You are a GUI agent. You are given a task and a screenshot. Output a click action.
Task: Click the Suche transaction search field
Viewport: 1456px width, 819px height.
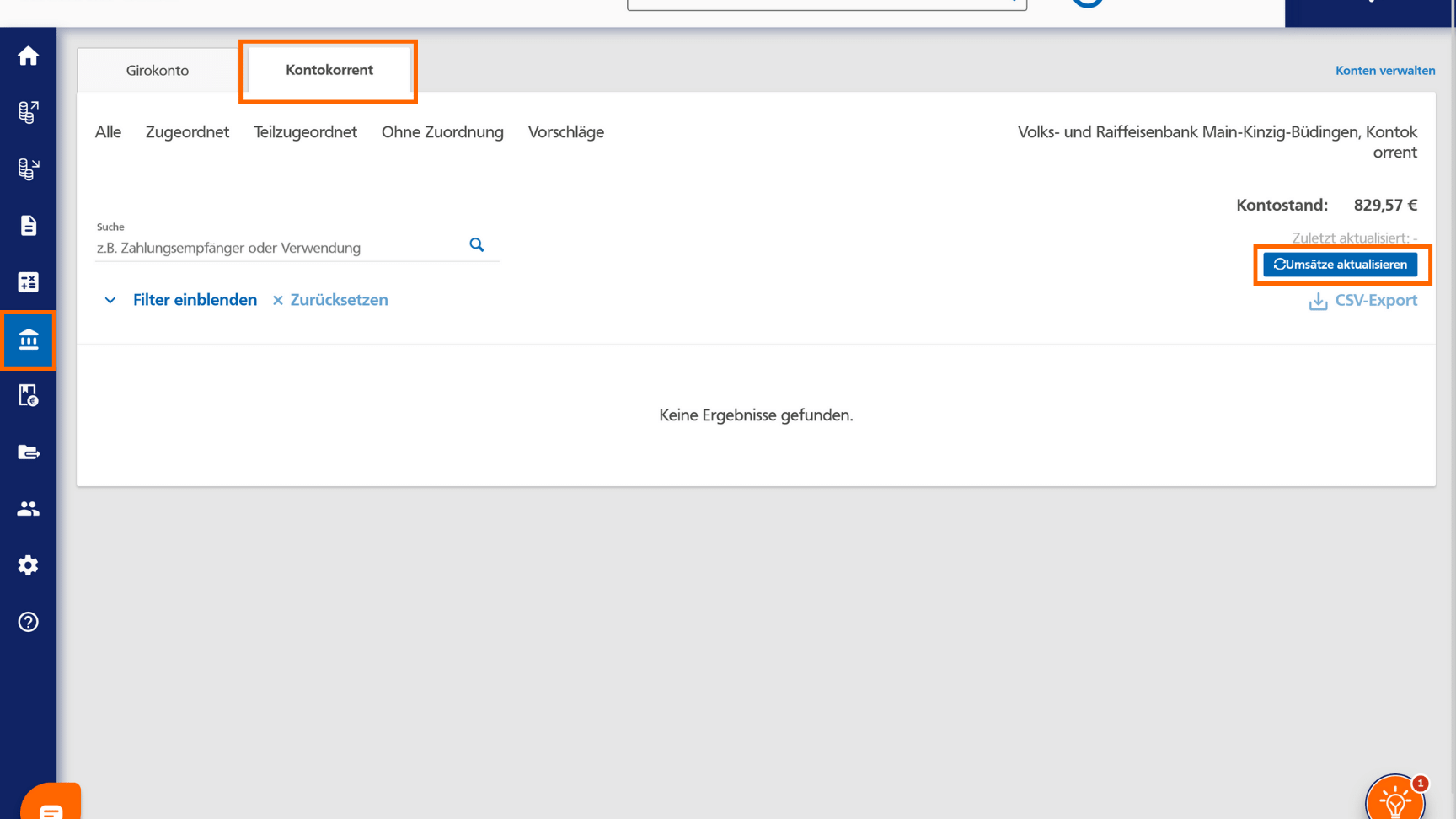pos(278,248)
